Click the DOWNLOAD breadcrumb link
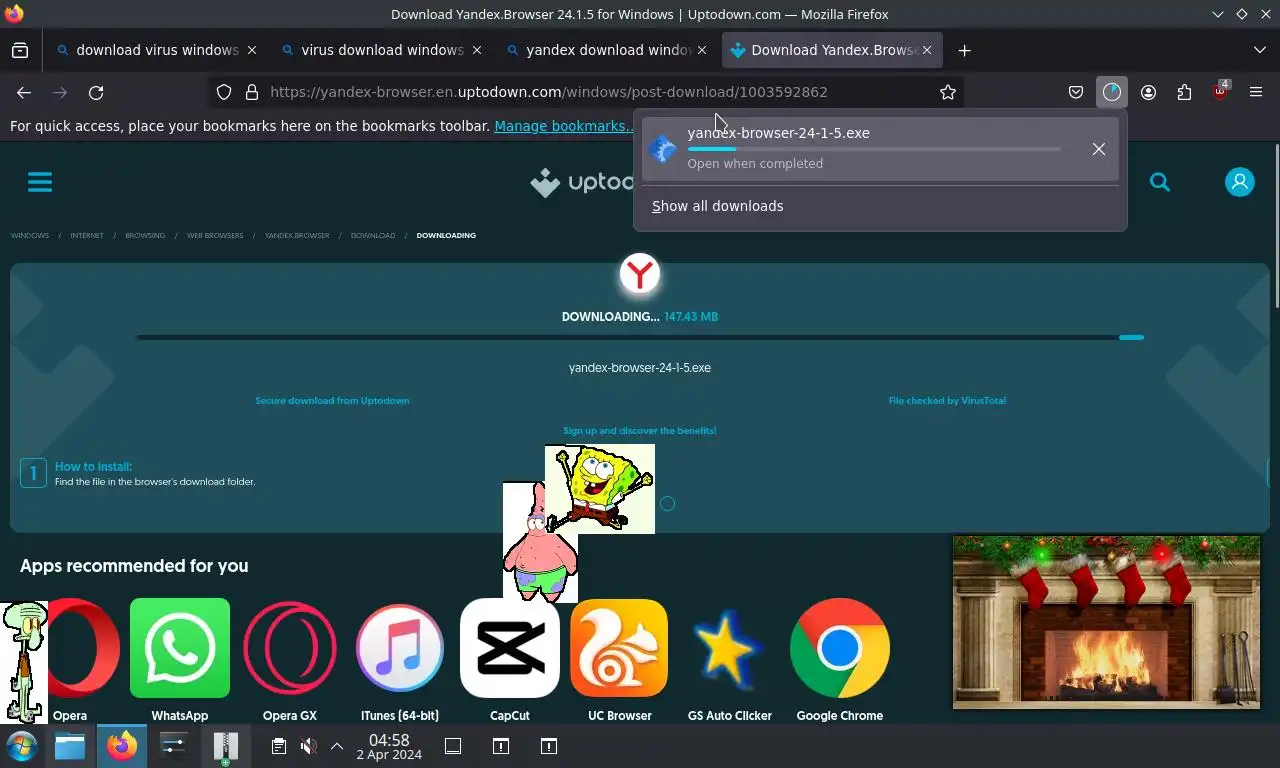This screenshot has width=1280, height=768. coord(373,235)
